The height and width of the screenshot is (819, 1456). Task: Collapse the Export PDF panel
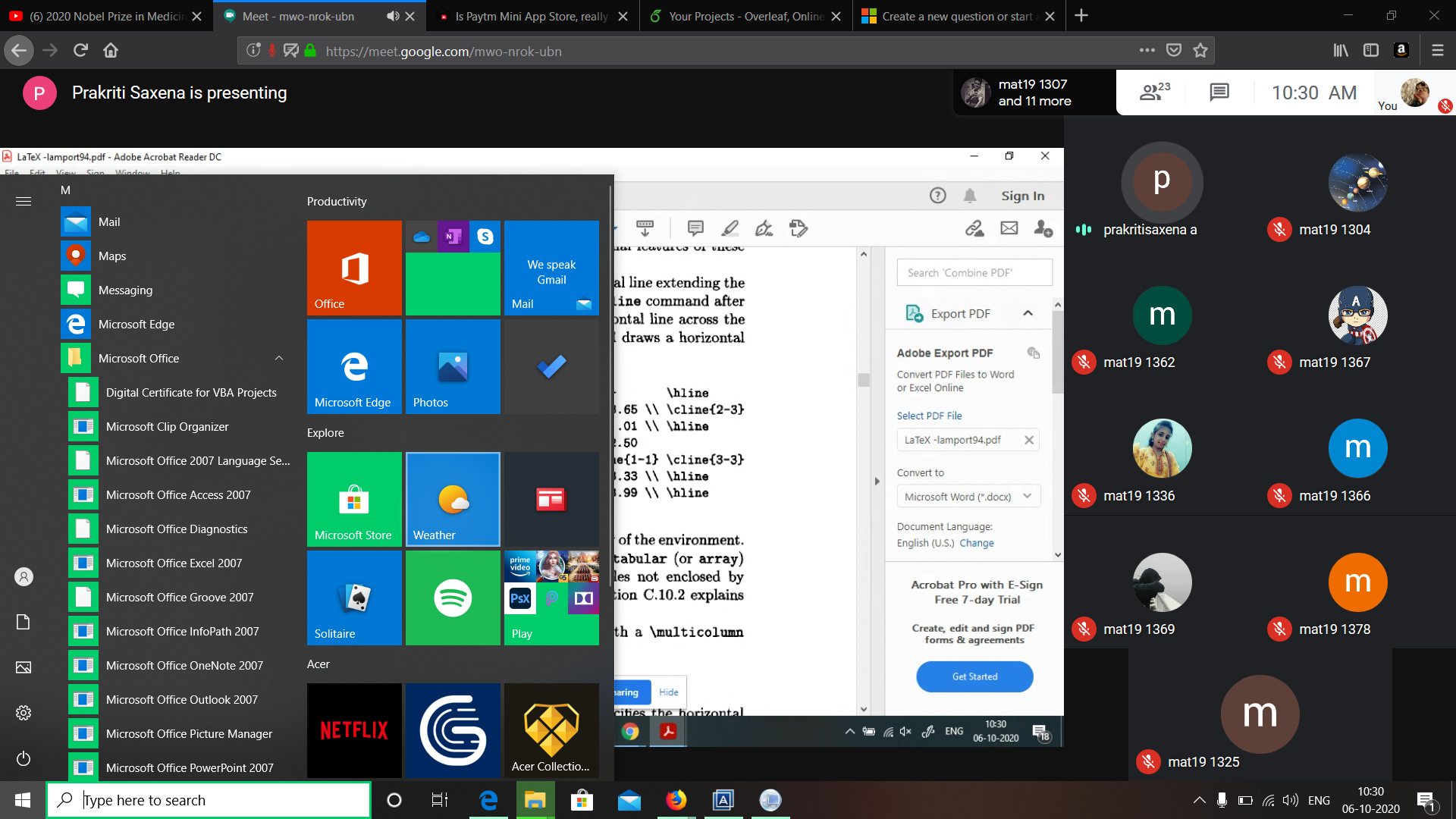tap(1028, 313)
